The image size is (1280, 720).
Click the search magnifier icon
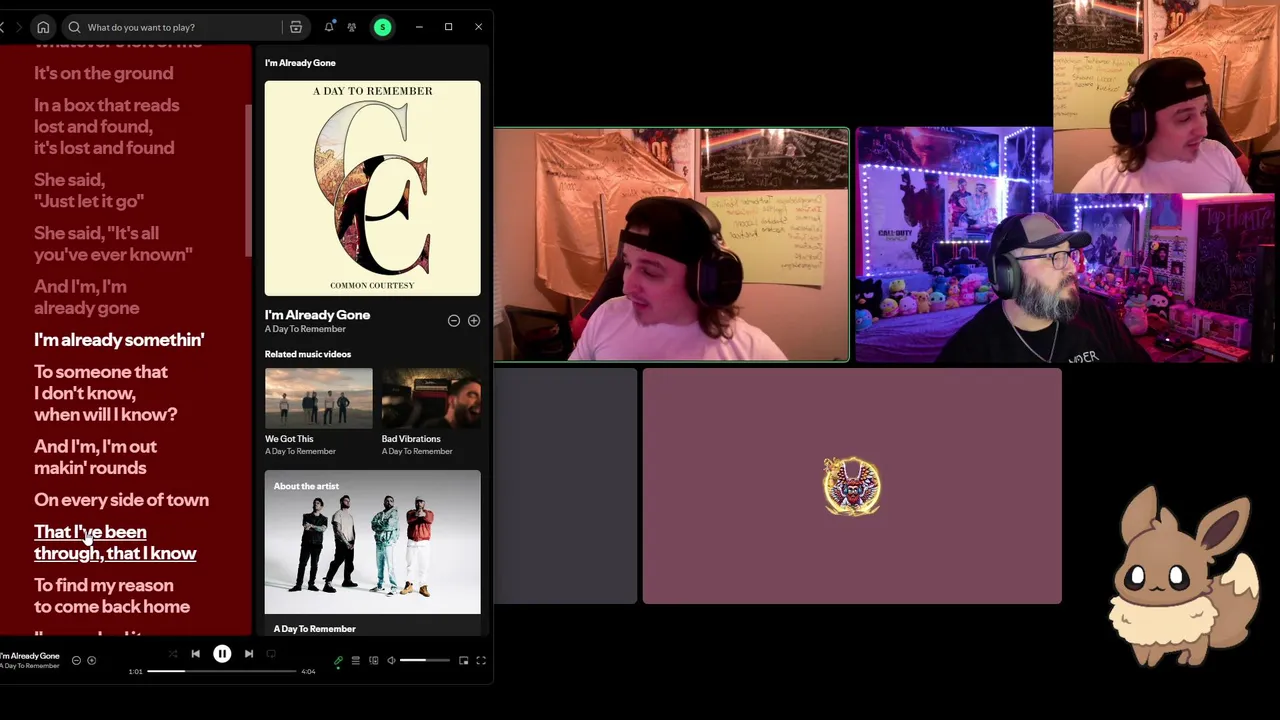coord(74,27)
